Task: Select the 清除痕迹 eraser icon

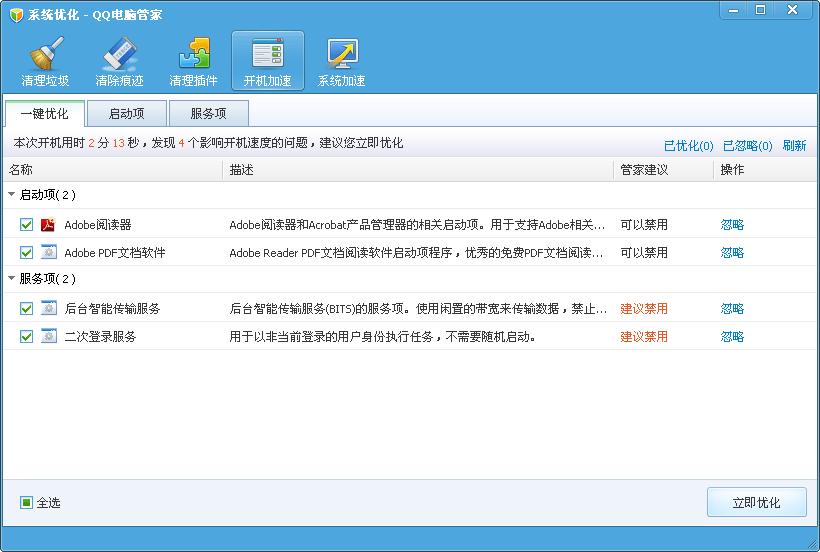Action: (x=119, y=62)
